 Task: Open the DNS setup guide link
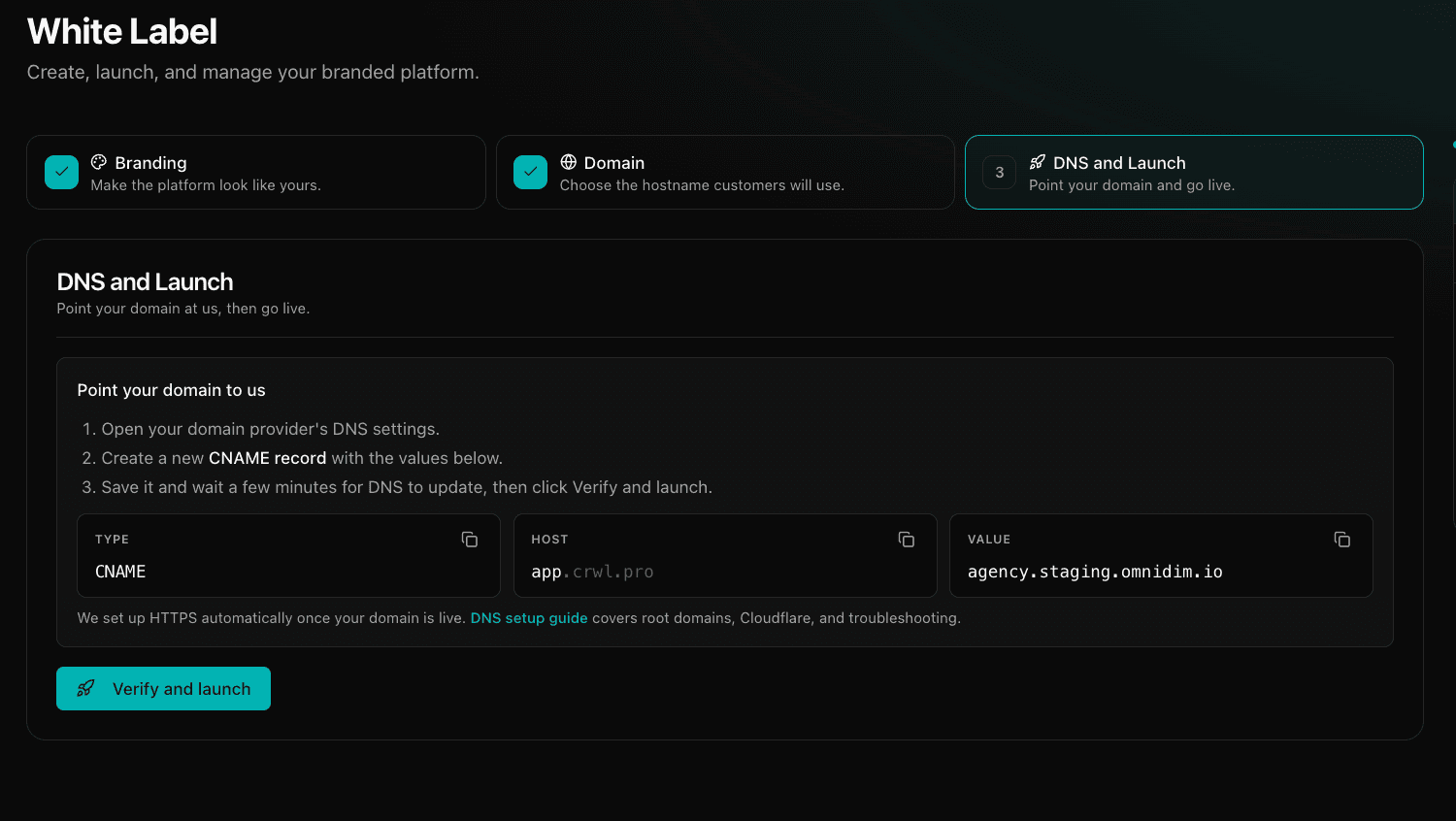529,618
